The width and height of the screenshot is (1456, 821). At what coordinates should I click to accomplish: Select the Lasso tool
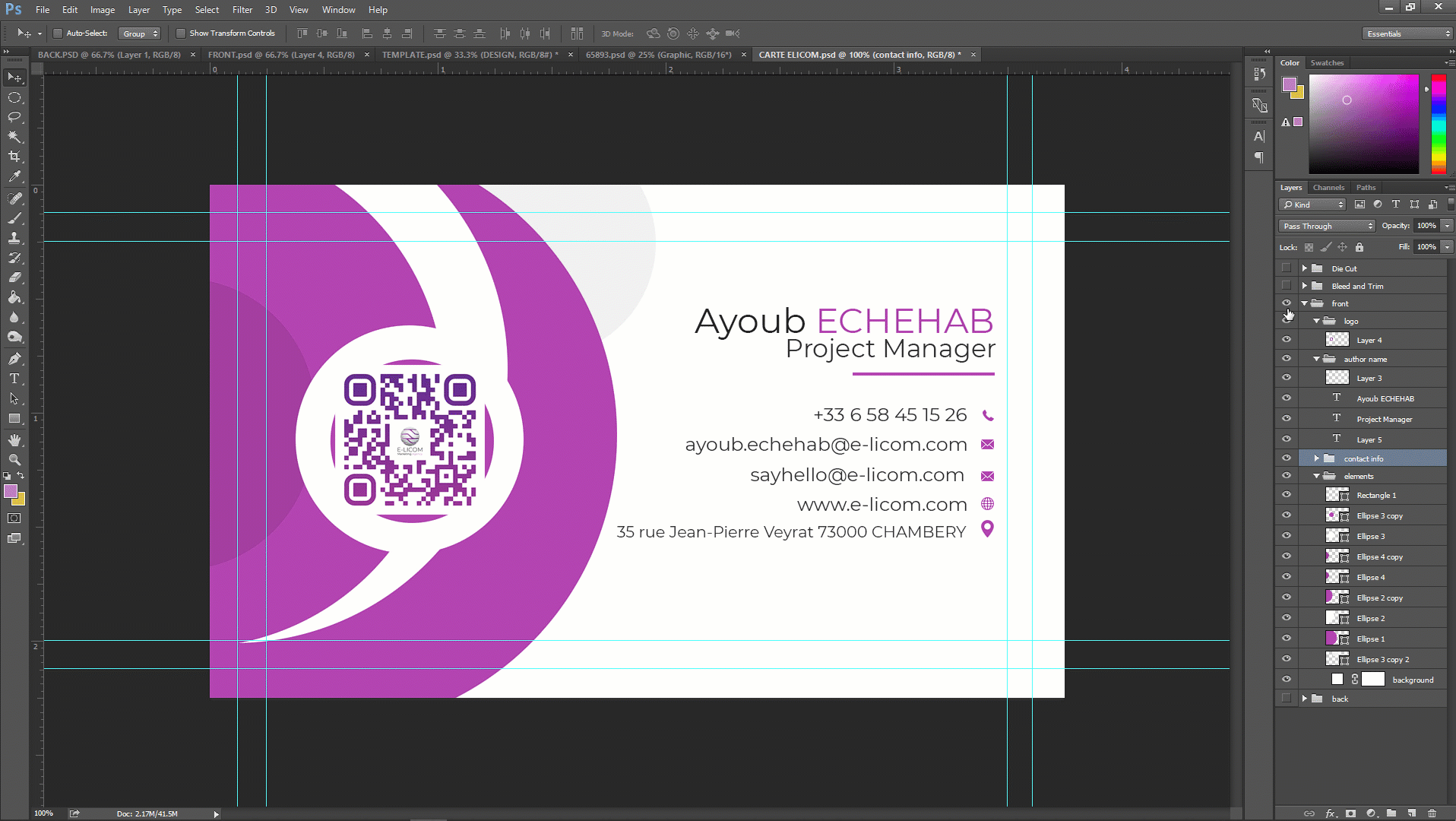14,117
